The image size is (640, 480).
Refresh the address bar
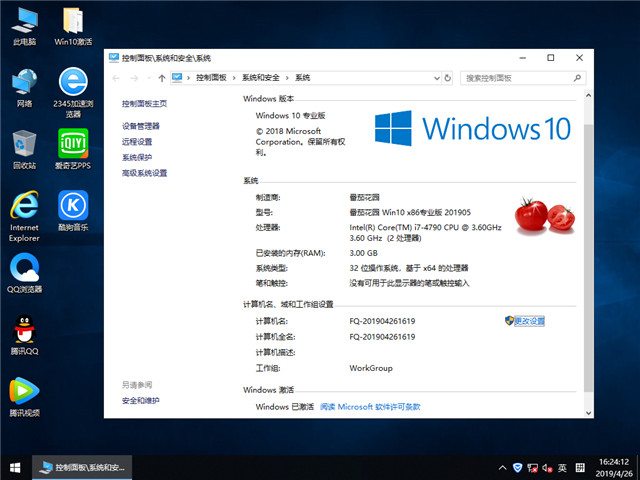[448, 78]
